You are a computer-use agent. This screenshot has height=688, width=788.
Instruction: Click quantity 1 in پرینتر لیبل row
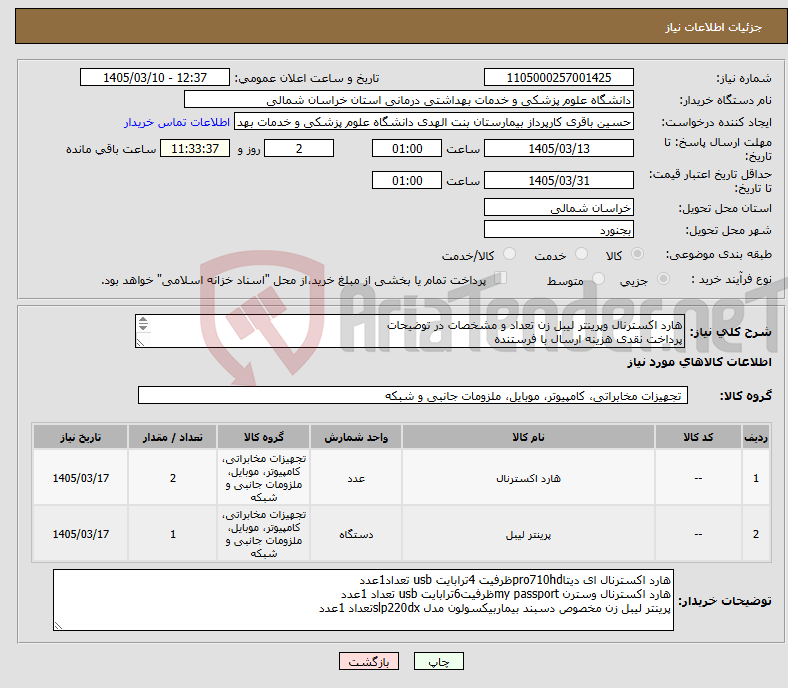(x=172, y=534)
